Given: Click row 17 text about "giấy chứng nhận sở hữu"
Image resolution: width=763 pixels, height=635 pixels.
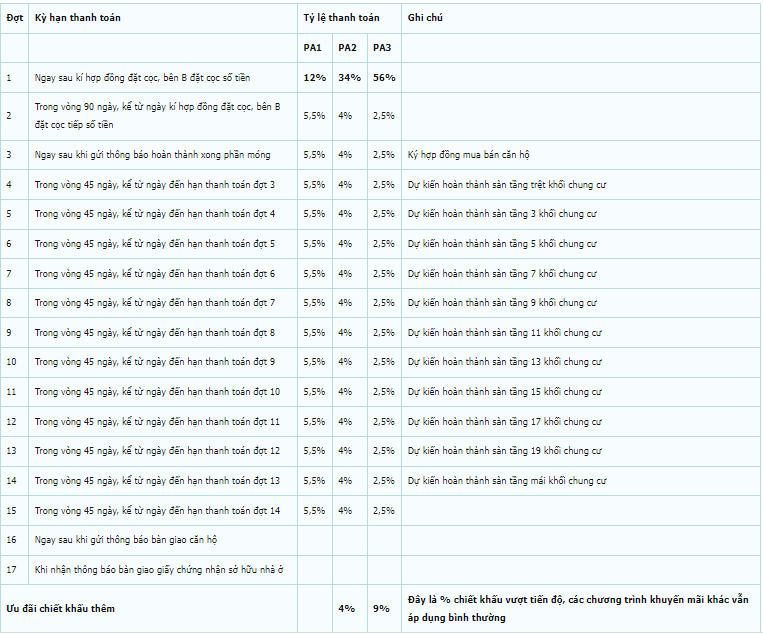Looking at the screenshot, I should coord(160,570).
